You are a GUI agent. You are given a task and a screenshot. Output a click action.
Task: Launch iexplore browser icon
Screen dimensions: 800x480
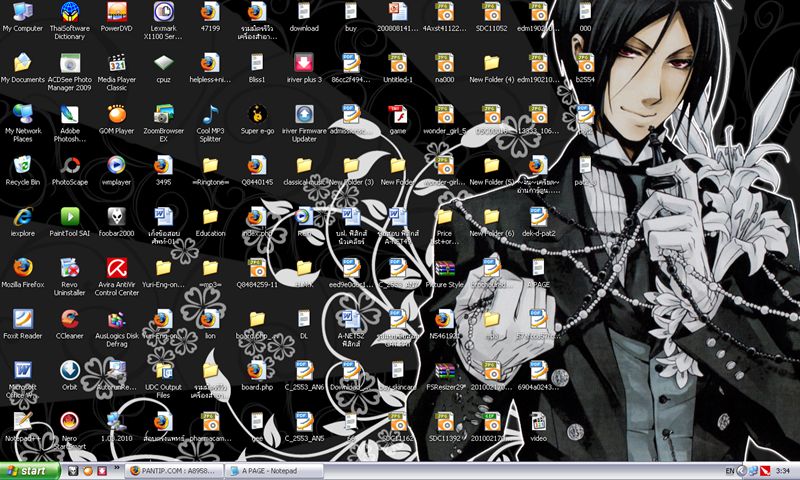pyautogui.click(x=22, y=217)
